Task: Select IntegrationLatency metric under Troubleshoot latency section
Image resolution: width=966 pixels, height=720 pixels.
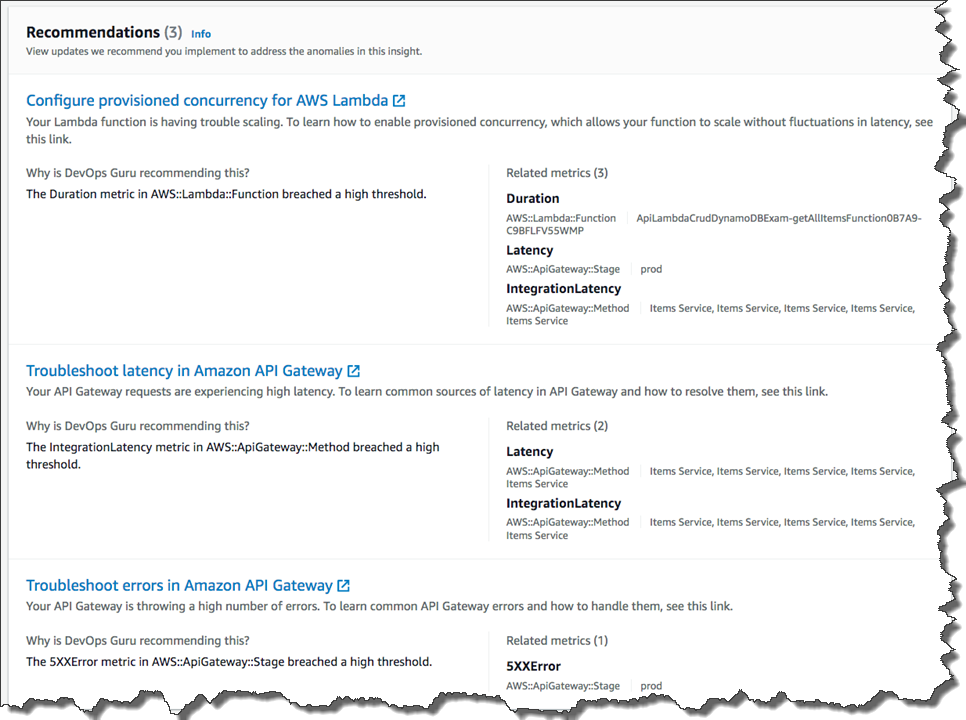Action: coord(564,503)
